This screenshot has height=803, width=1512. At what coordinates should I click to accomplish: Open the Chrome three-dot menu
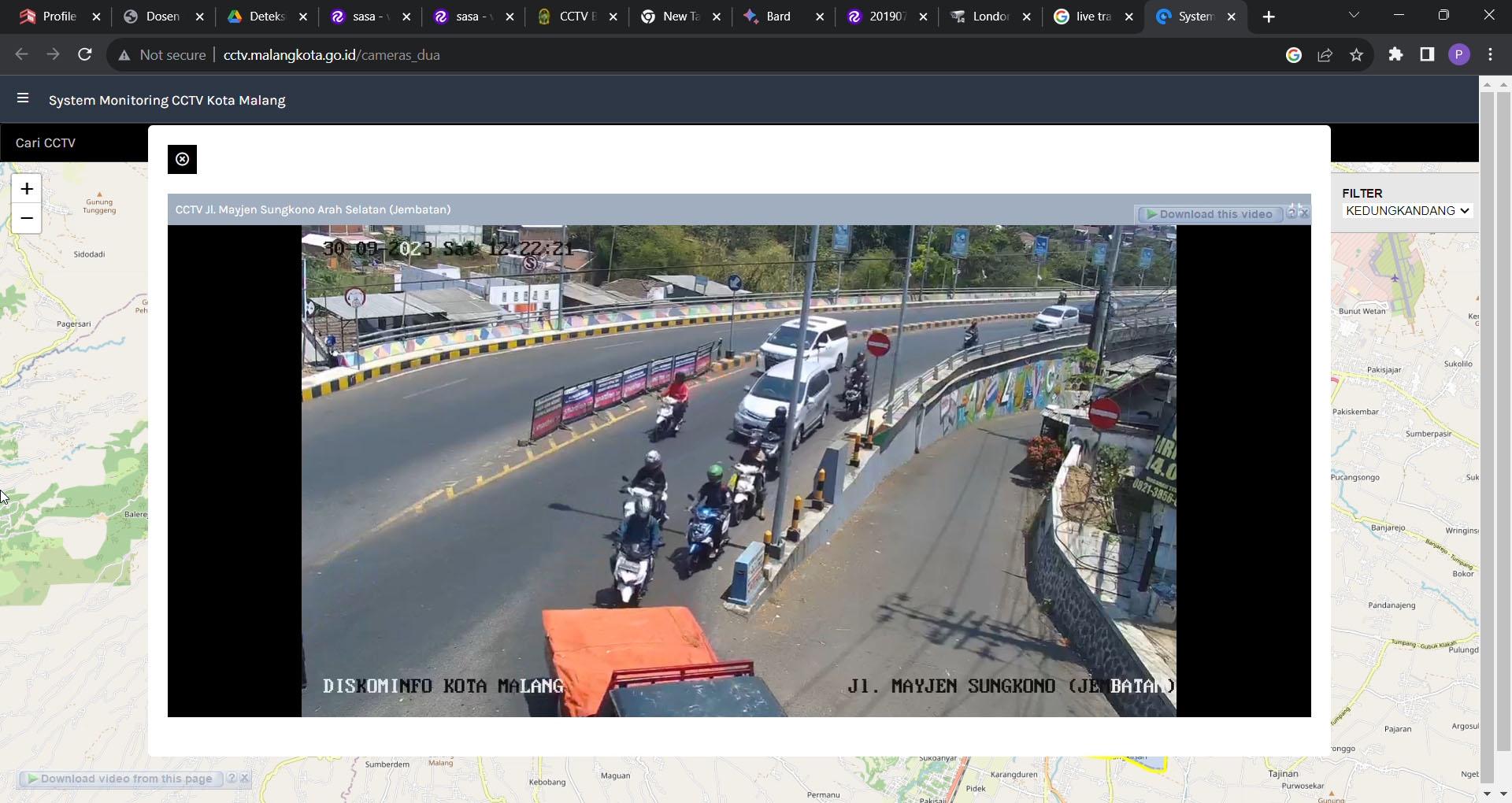pos(1490,54)
